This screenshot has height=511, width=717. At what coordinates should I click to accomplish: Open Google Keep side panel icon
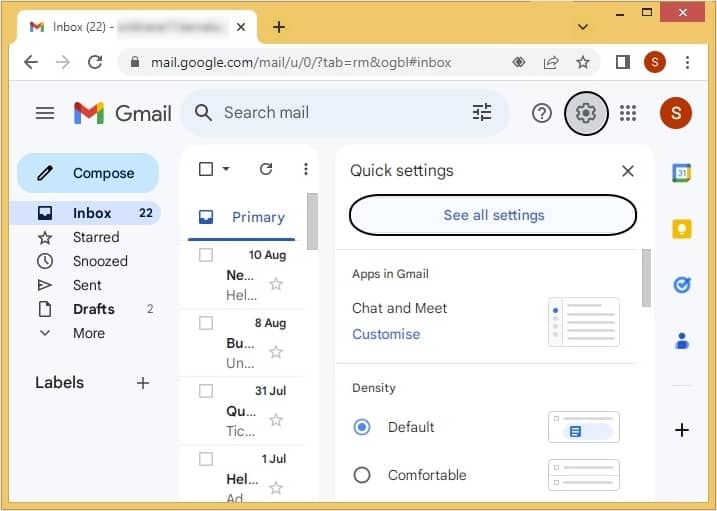click(x=681, y=229)
